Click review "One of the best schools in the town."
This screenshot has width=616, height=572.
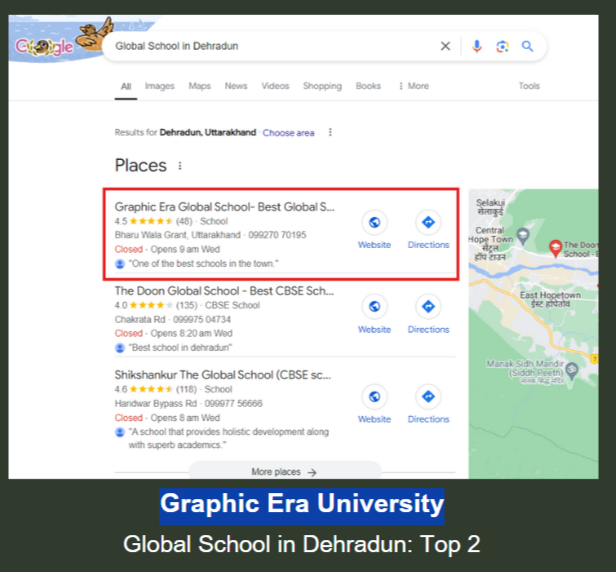[x=204, y=264]
